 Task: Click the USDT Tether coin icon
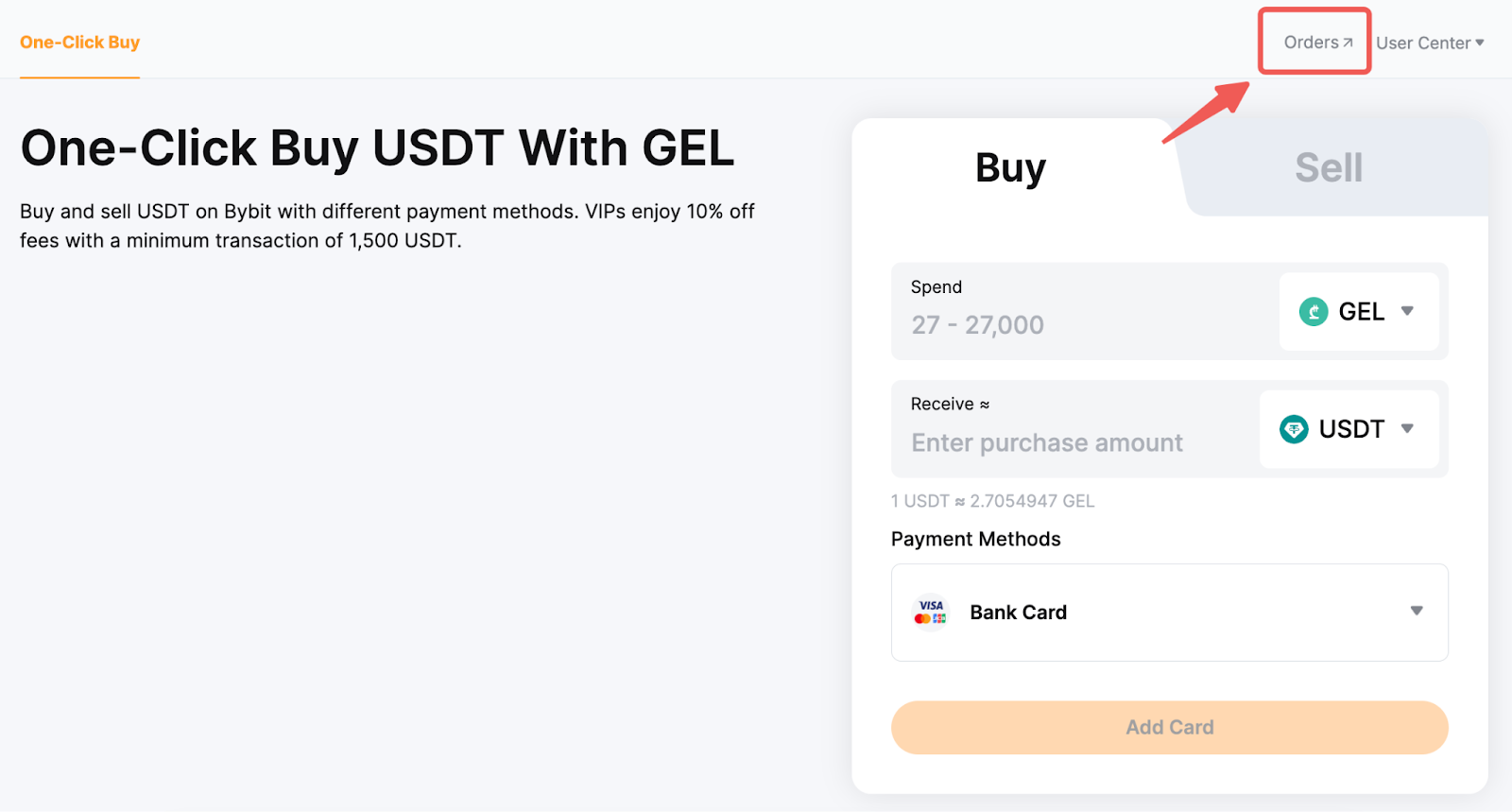1293,429
